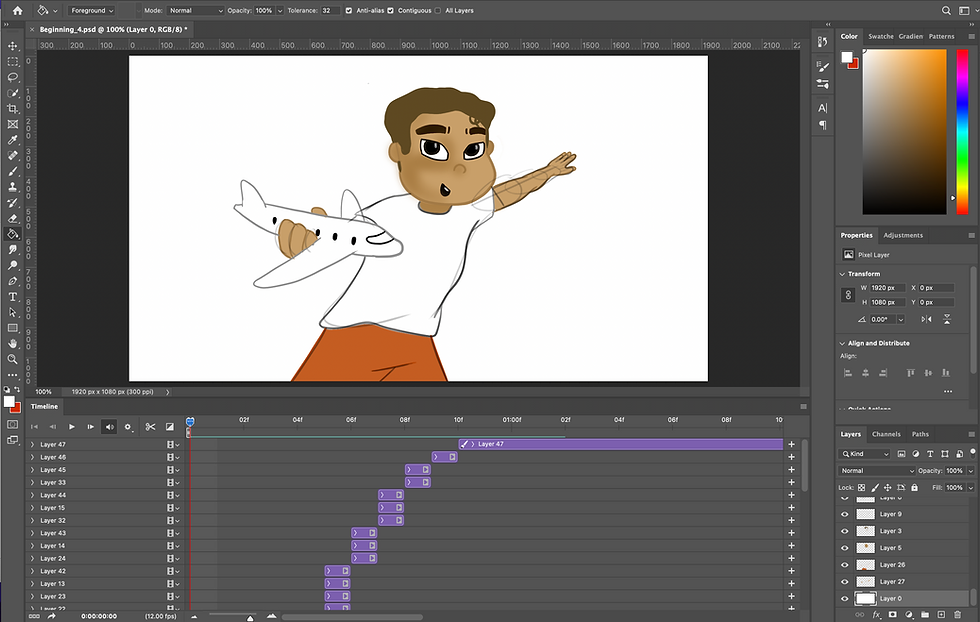Add media to Layer 33 track
This screenshot has height=622, width=980.
coord(791,483)
